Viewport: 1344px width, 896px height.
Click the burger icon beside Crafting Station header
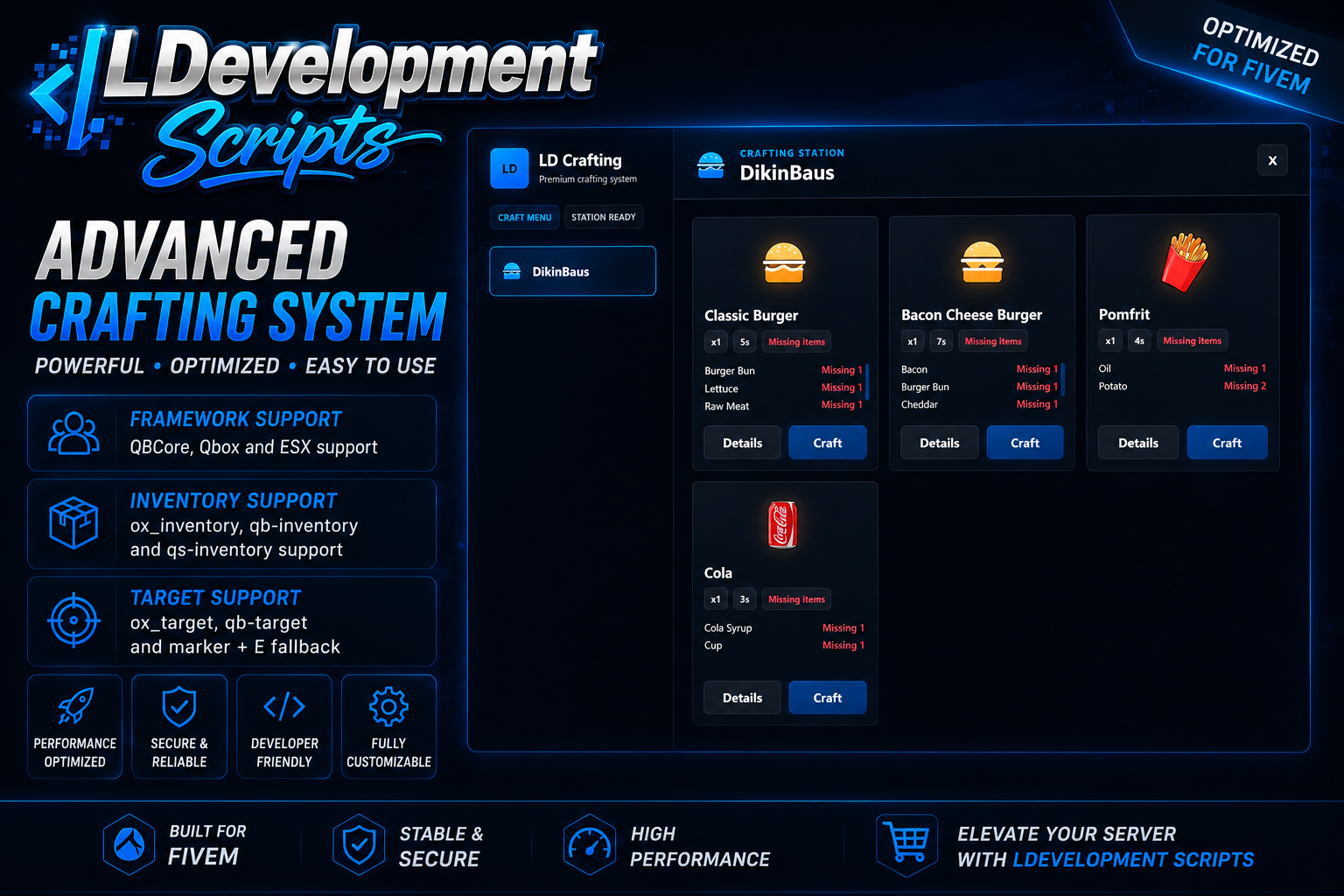[710, 165]
